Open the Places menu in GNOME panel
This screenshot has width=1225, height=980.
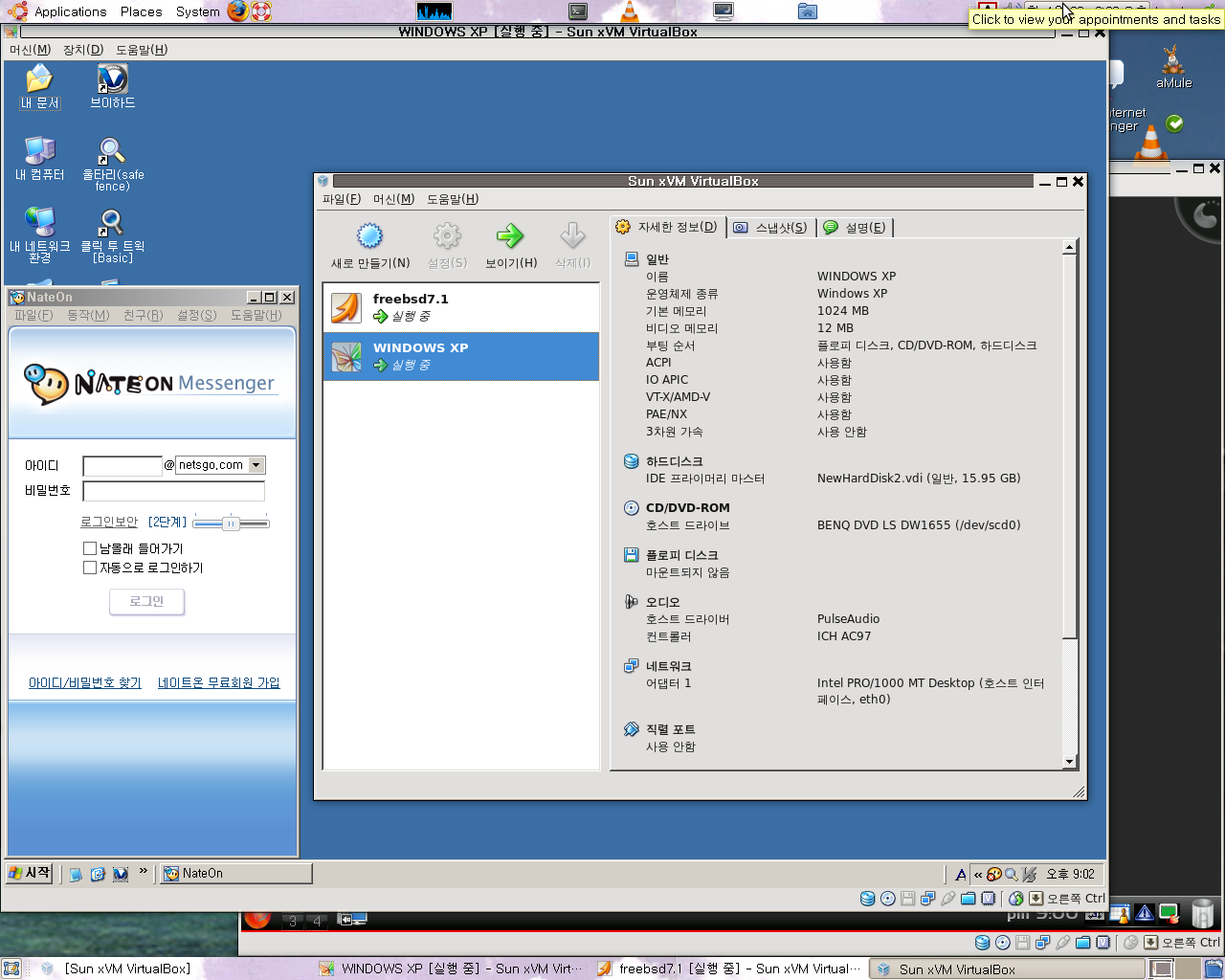(141, 11)
